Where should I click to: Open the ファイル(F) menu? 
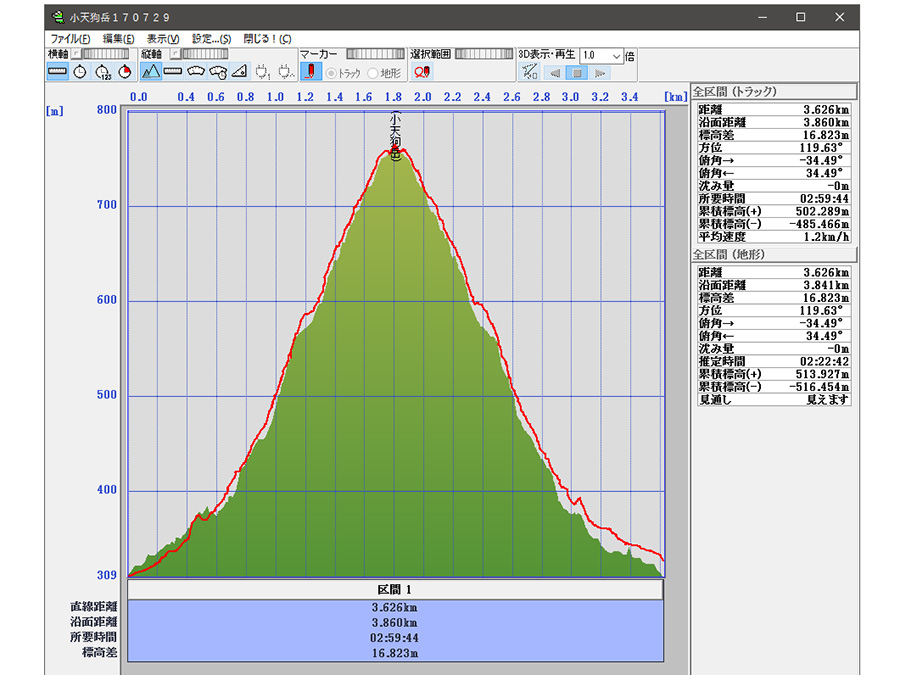point(70,39)
